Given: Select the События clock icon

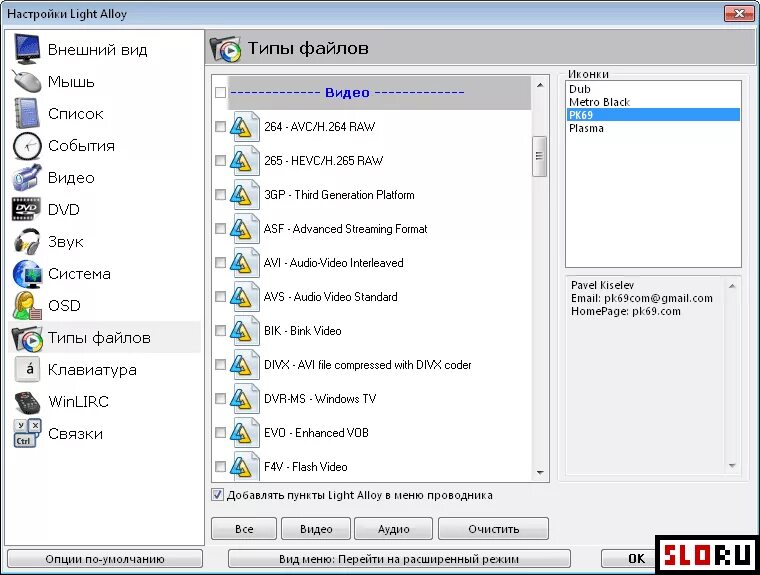Looking at the screenshot, I should coord(27,145).
